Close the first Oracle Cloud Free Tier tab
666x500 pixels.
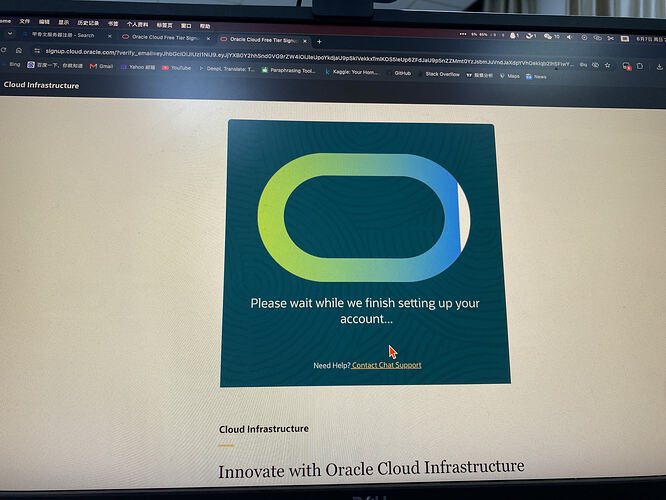208,39
